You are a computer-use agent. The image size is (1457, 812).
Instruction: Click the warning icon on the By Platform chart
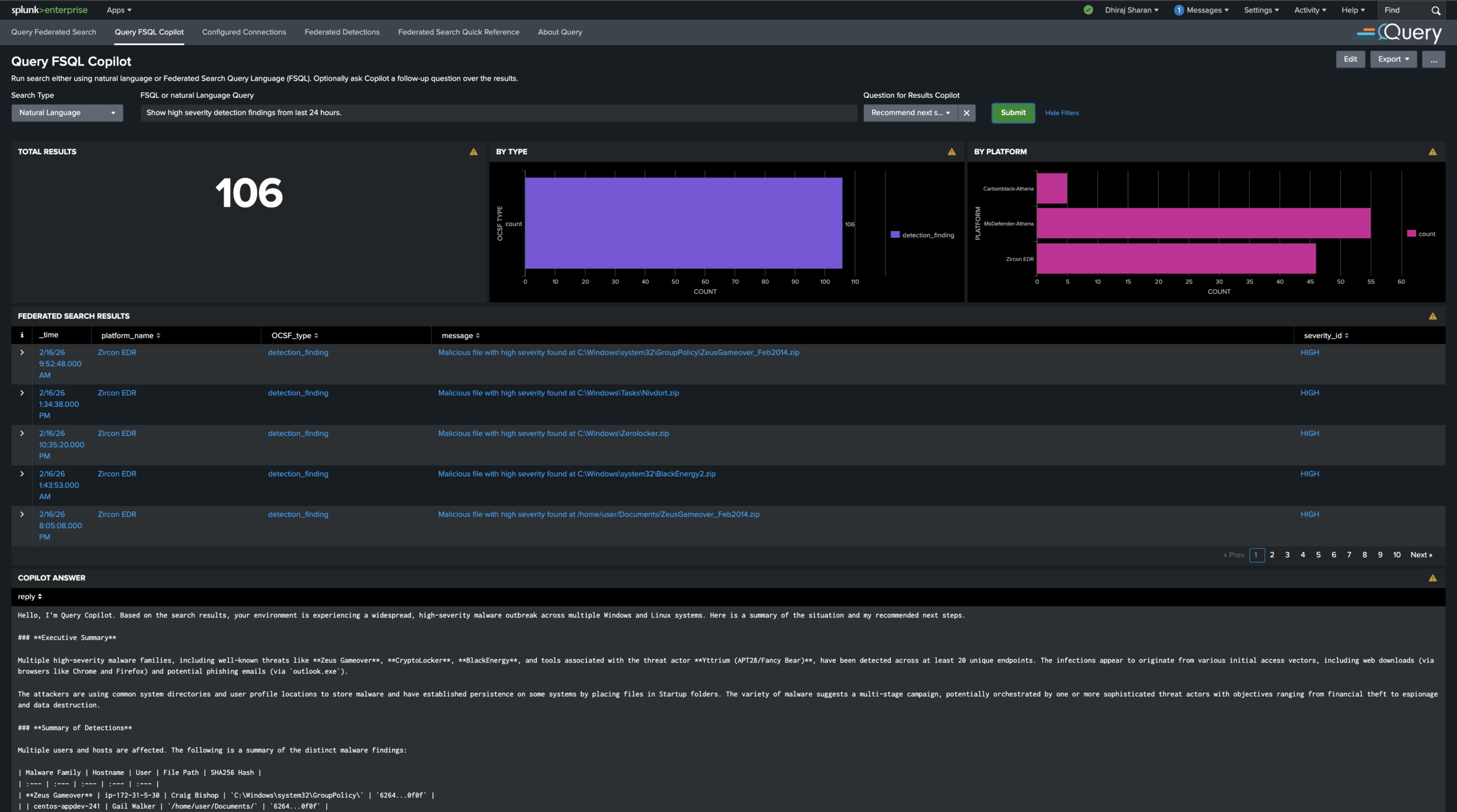[x=1433, y=151]
